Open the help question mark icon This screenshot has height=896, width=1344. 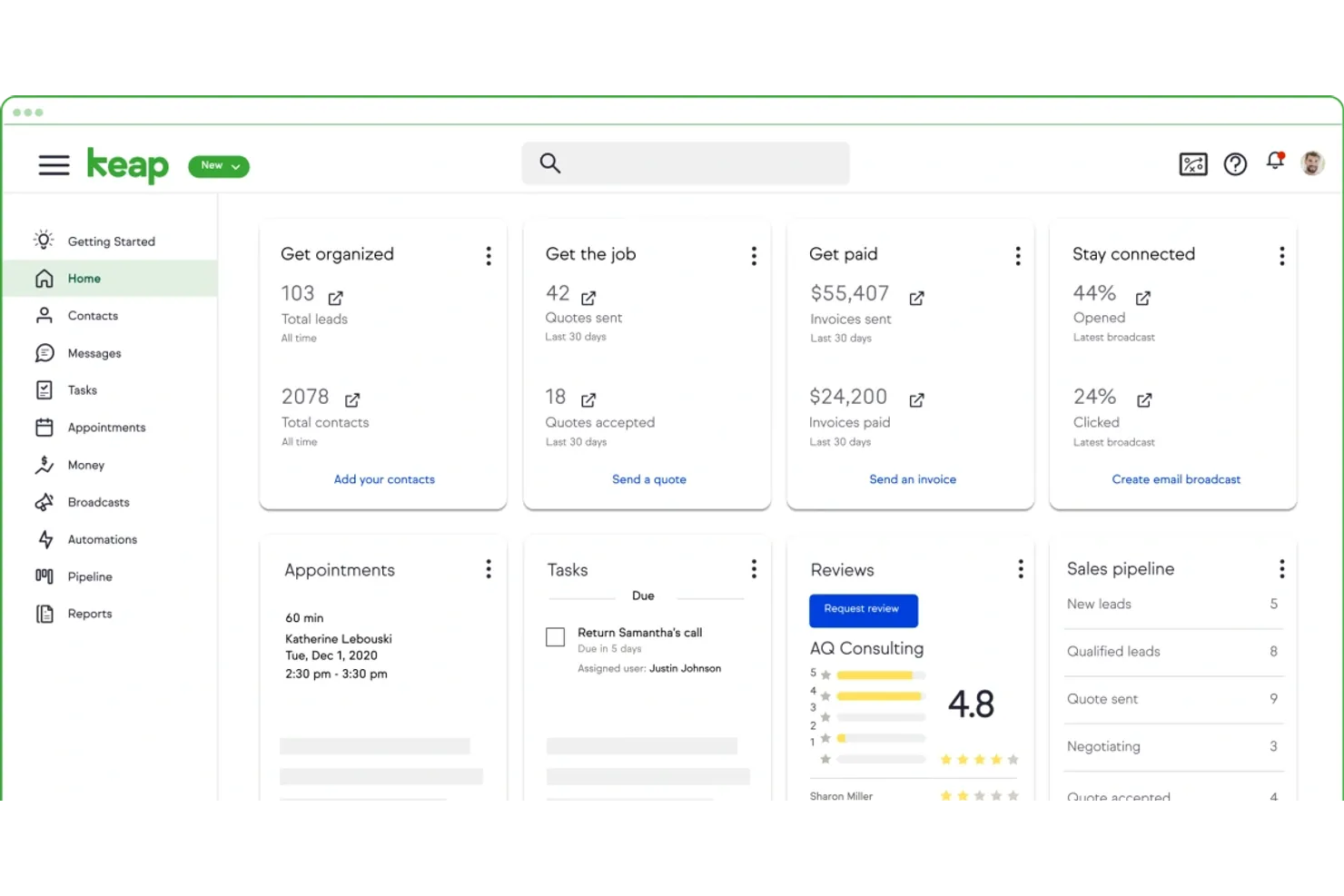(1235, 163)
